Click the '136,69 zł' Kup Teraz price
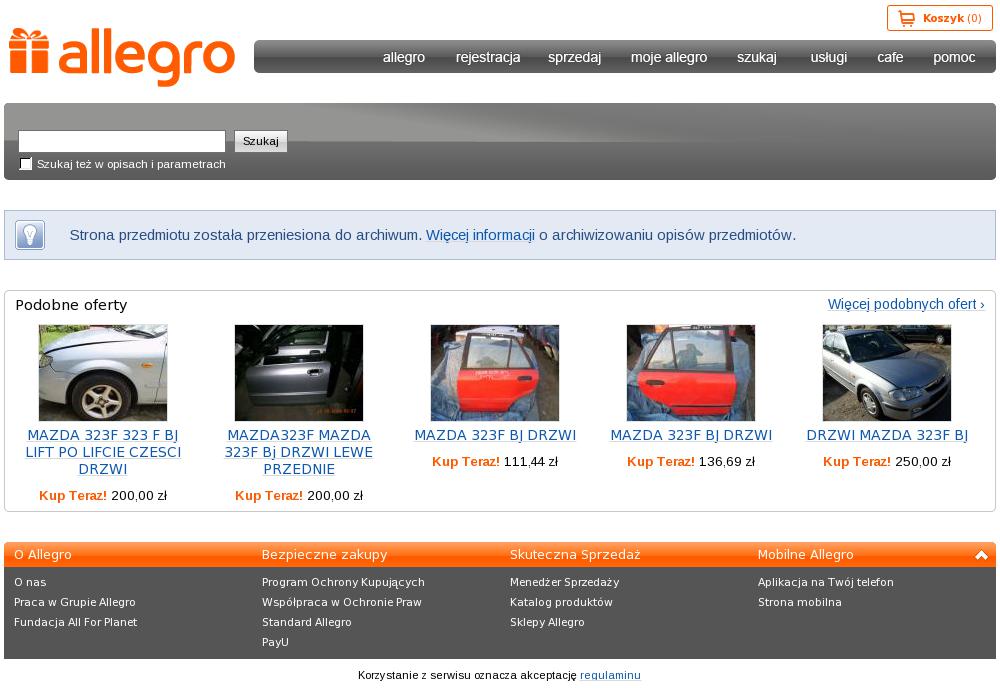The image size is (1000, 695). [727, 462]
